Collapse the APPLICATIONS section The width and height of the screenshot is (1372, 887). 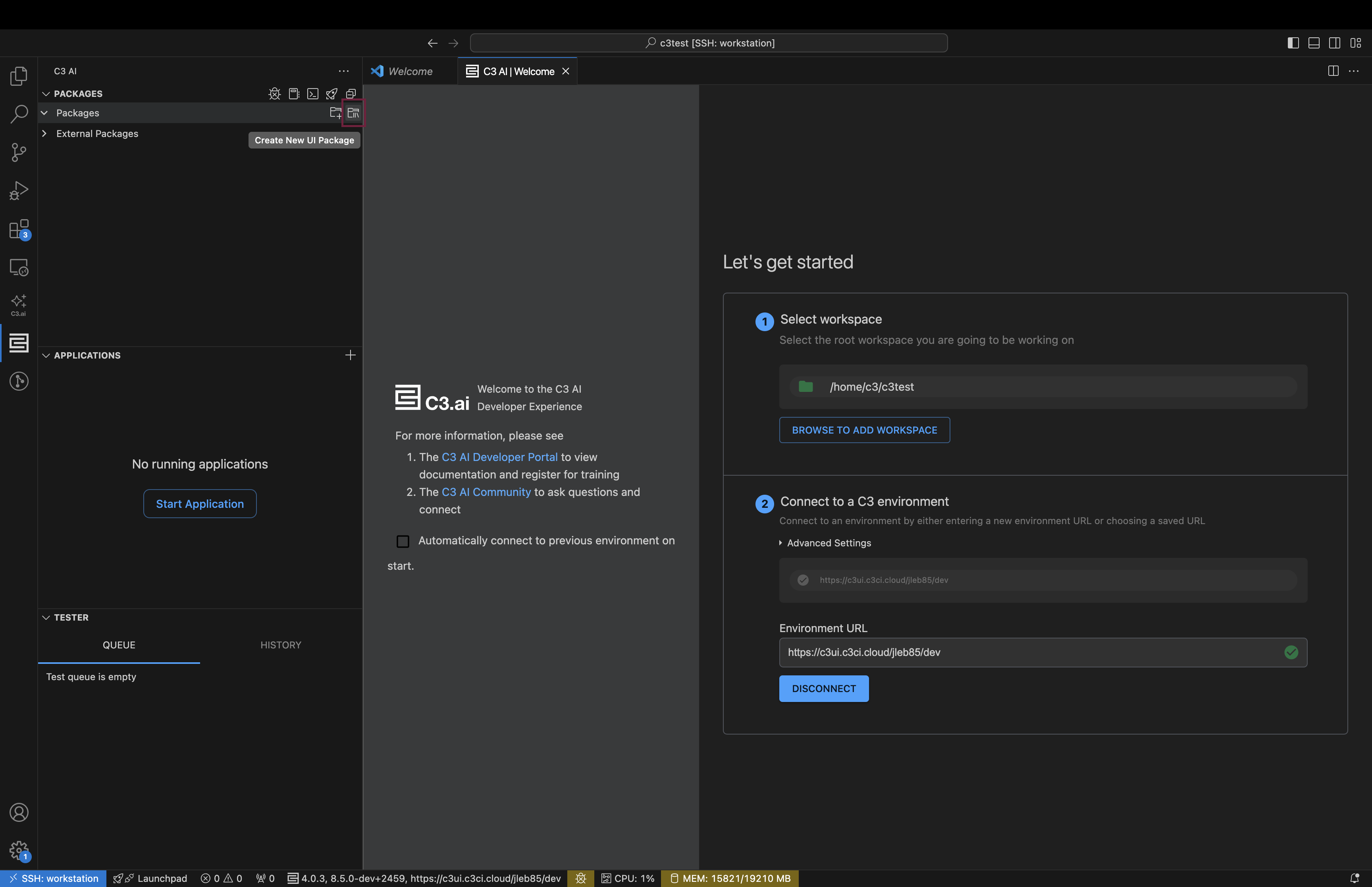click(x=46, y=355)
